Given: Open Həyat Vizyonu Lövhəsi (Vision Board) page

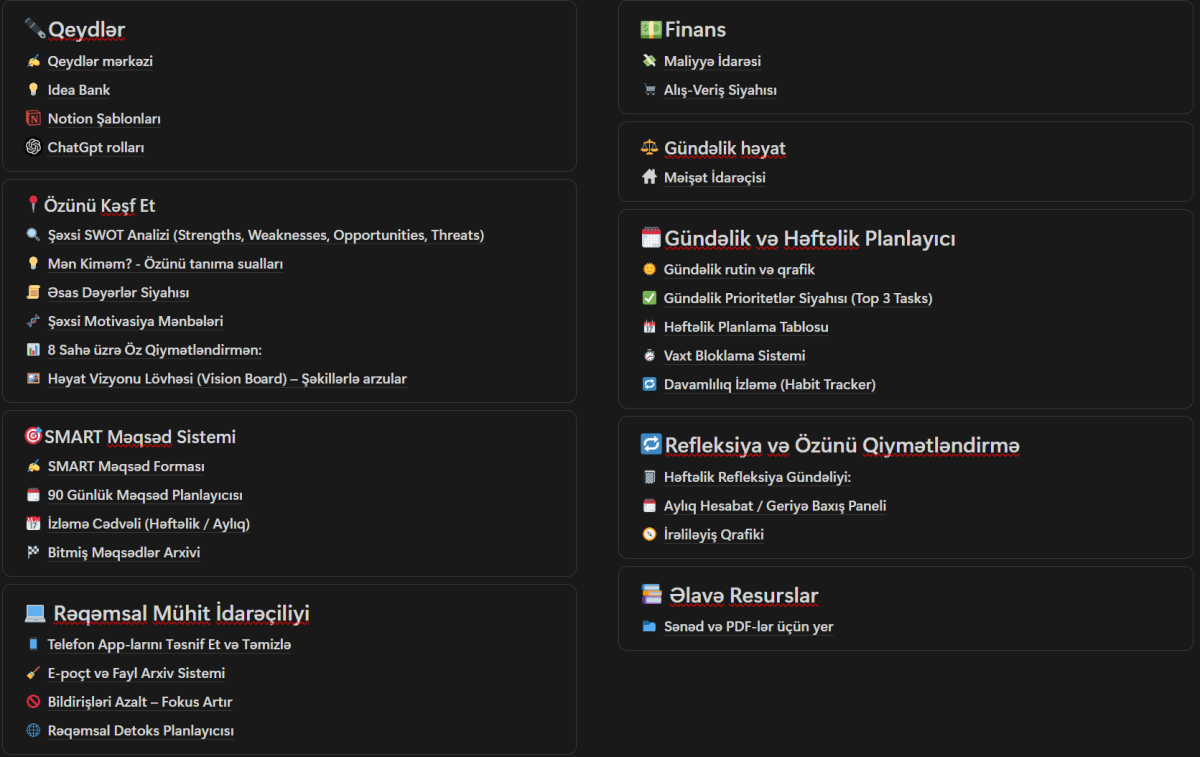Looking at the screenshot, I should coord(227,379).
